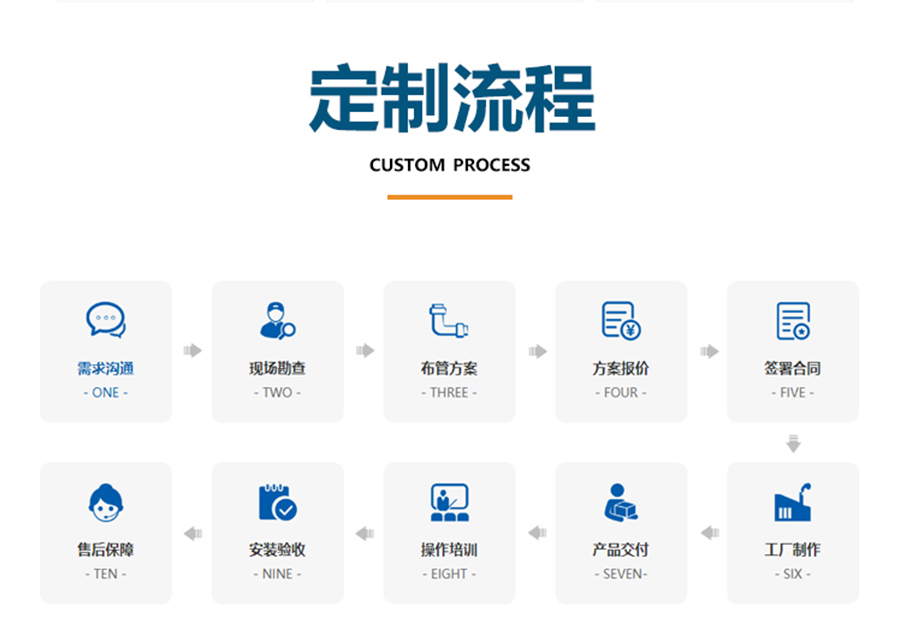900x635 pixels.
Task: Click the delivery person icon for 产品交付
Action: tap(621, 502)
